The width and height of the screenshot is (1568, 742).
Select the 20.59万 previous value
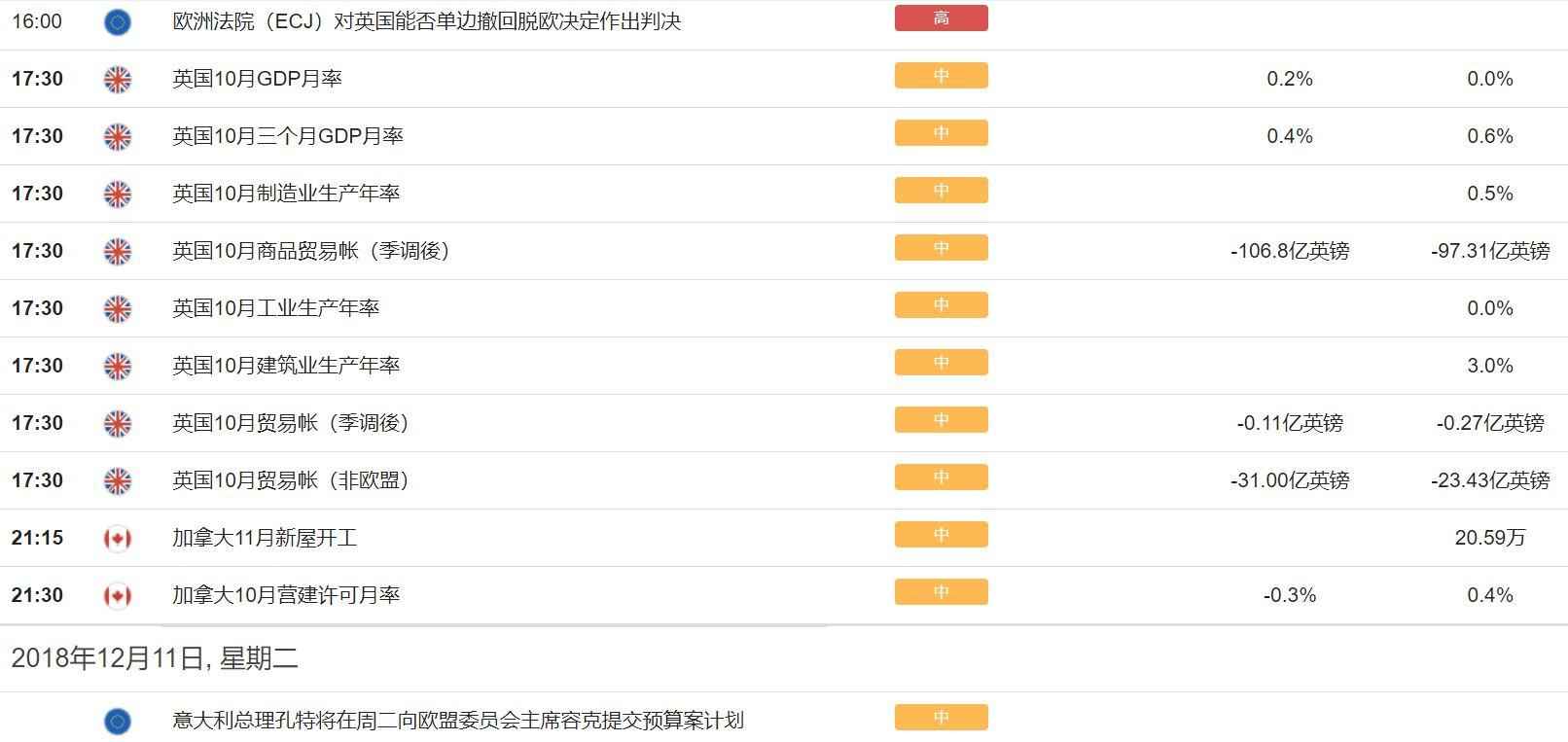point(1489,538)
